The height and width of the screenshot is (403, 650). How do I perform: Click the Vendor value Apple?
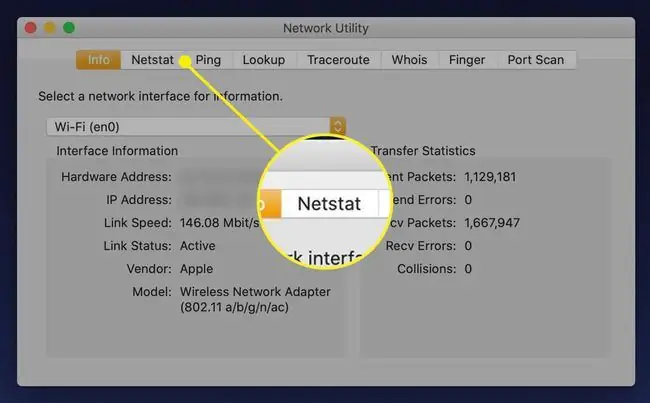[x=196, y=269]
